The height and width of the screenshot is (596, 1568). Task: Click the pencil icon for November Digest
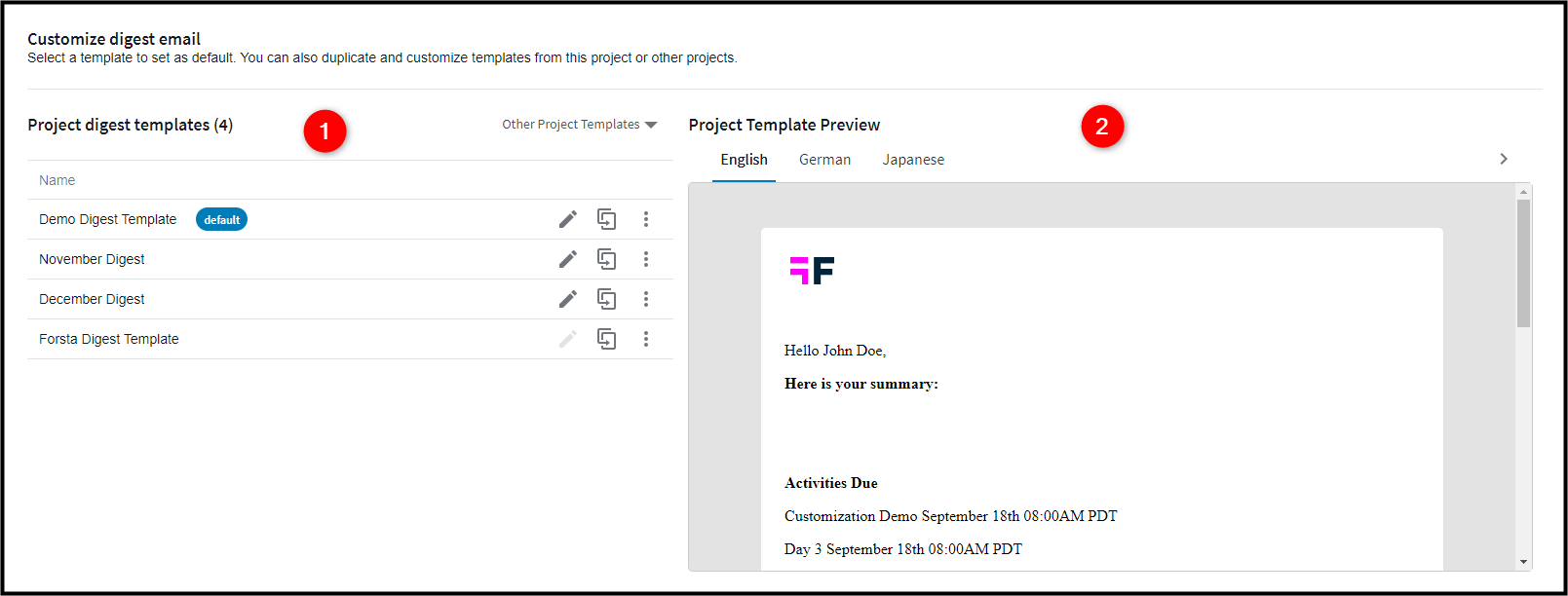click(x=568, y=259)
